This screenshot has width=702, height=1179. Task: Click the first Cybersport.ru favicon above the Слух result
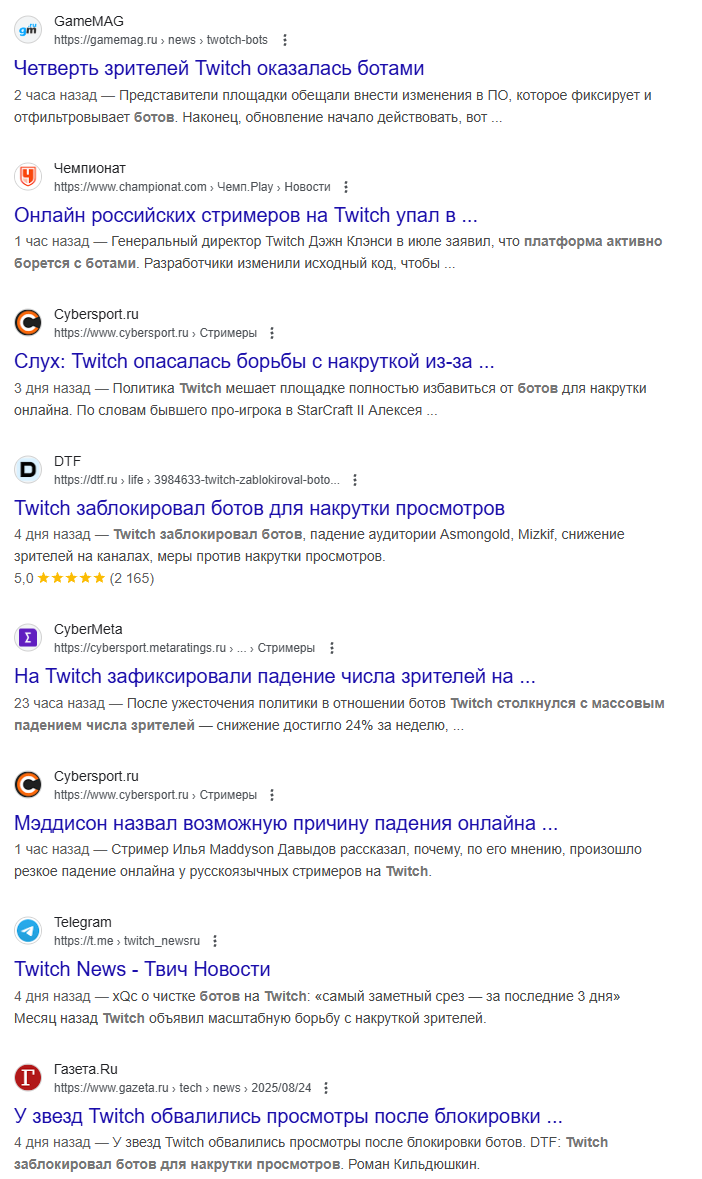[28, 323]
